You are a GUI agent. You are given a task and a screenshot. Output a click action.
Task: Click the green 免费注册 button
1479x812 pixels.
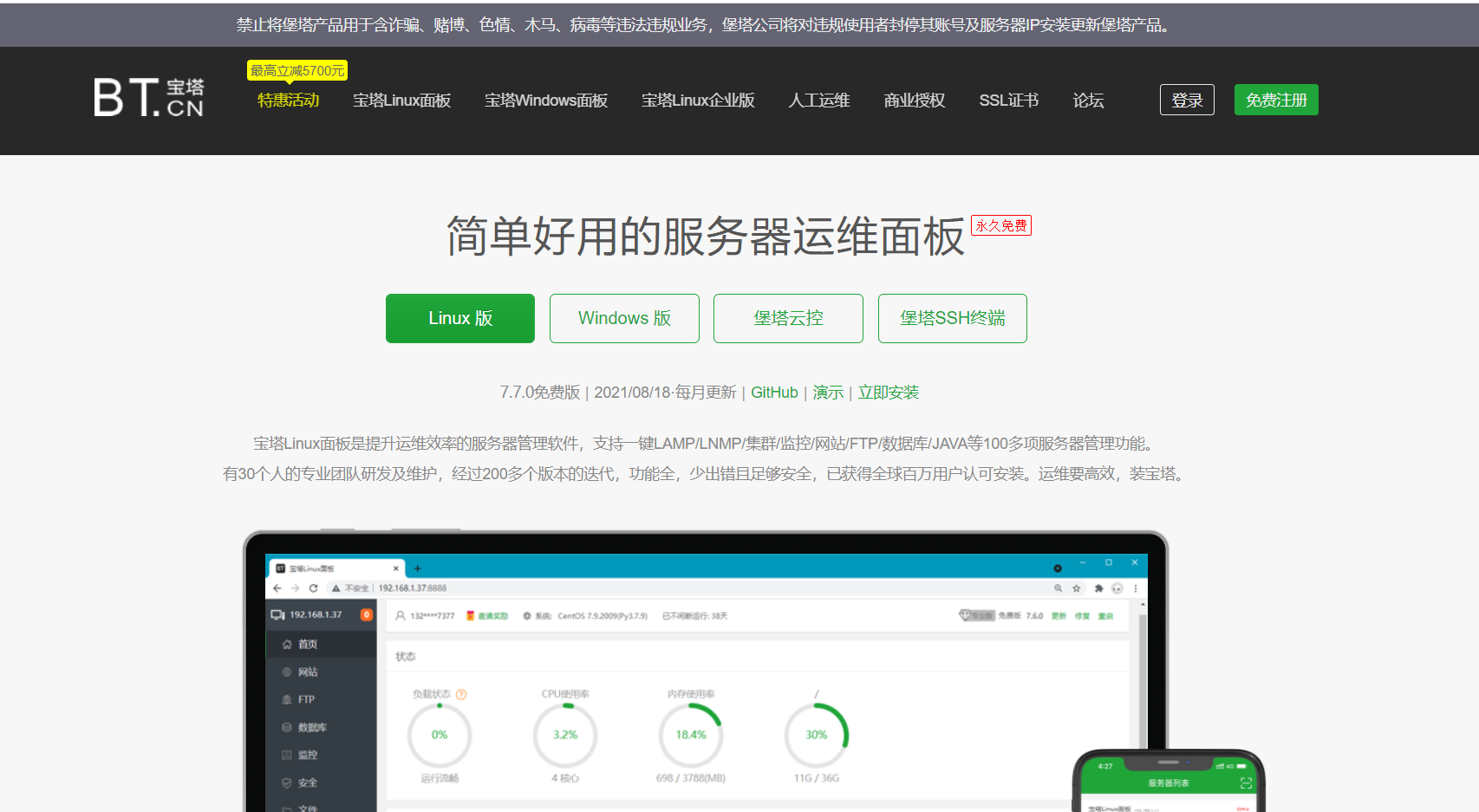click(1276, 100)
